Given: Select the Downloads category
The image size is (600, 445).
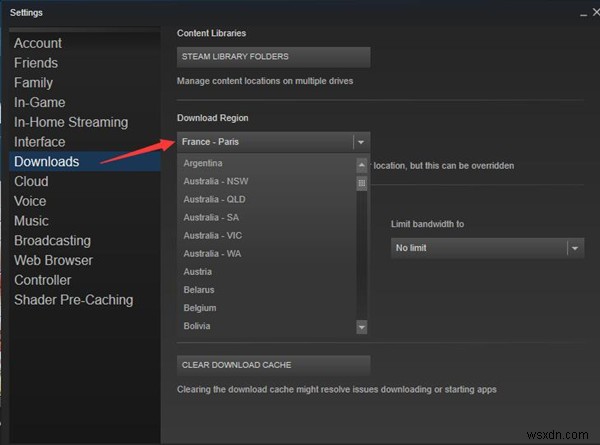Looking at the screenshot, I should [x=85, y=161].
